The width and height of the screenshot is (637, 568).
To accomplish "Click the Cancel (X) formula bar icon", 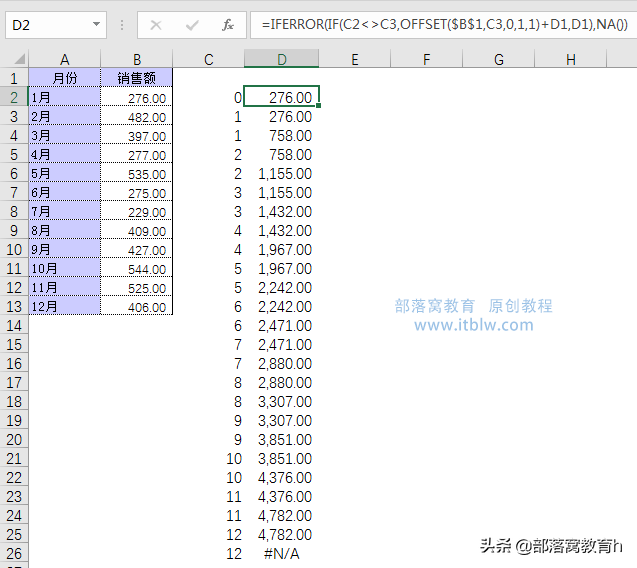I will tap(156, 25).
